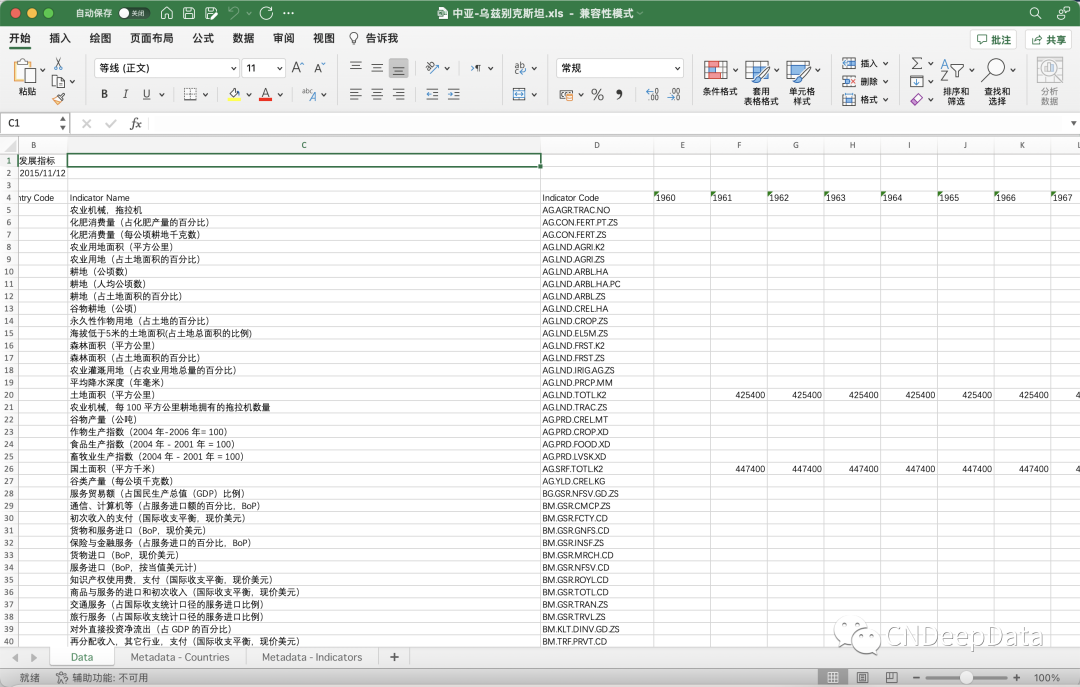Apply the red font color
This screenshot has height=687, width=1080.
point(265,94)
